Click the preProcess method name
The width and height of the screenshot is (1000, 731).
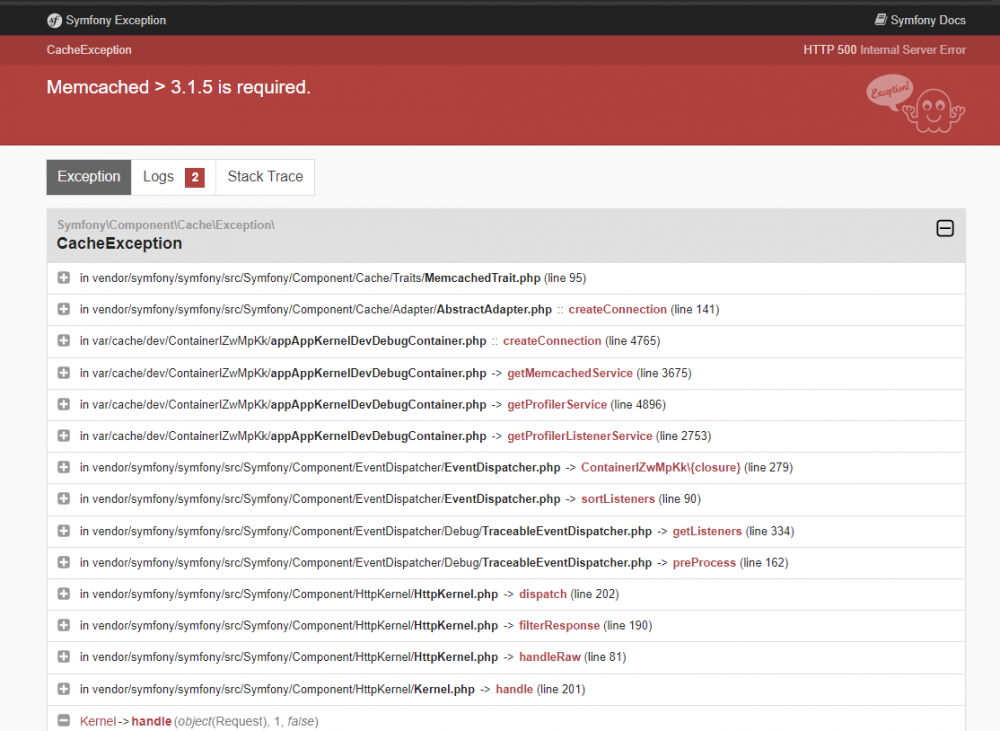click(704, 563)
